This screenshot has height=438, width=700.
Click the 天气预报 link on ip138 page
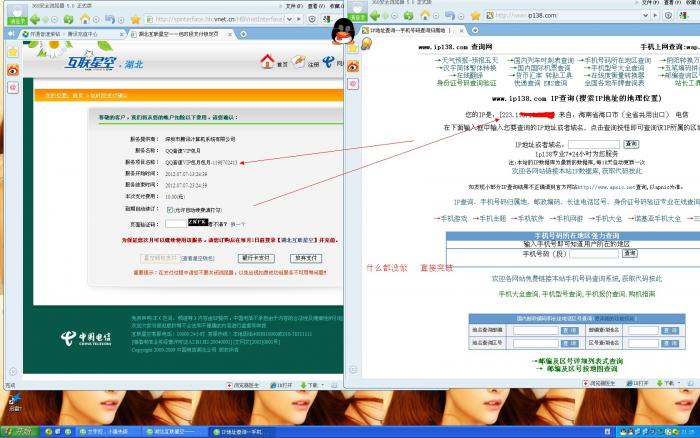467,60
